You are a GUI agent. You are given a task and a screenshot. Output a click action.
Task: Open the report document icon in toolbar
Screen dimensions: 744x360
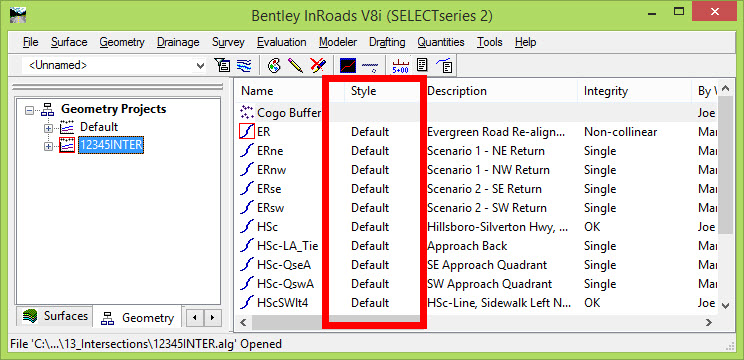[422, 65]
